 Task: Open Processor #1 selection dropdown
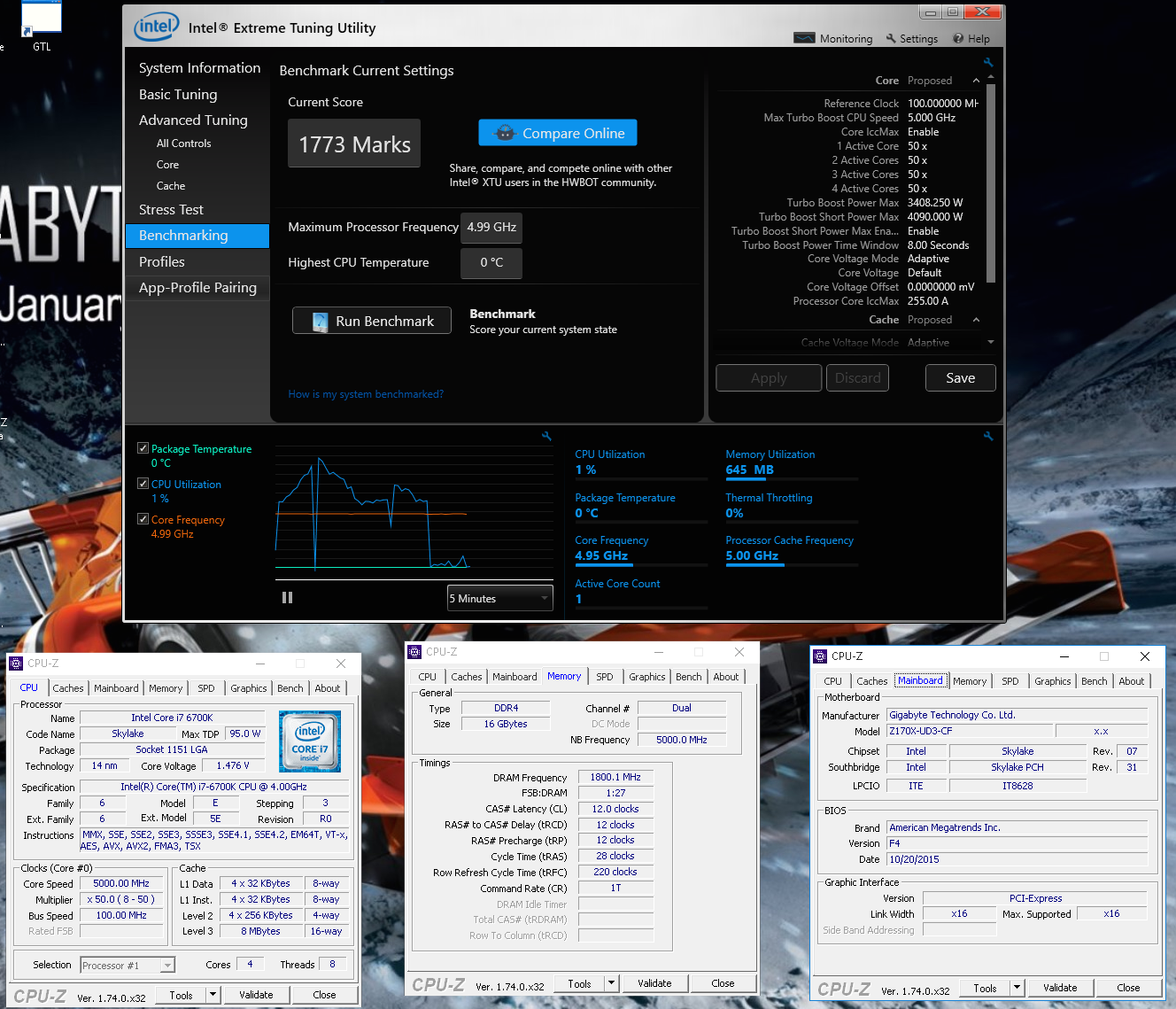point(128,966)
